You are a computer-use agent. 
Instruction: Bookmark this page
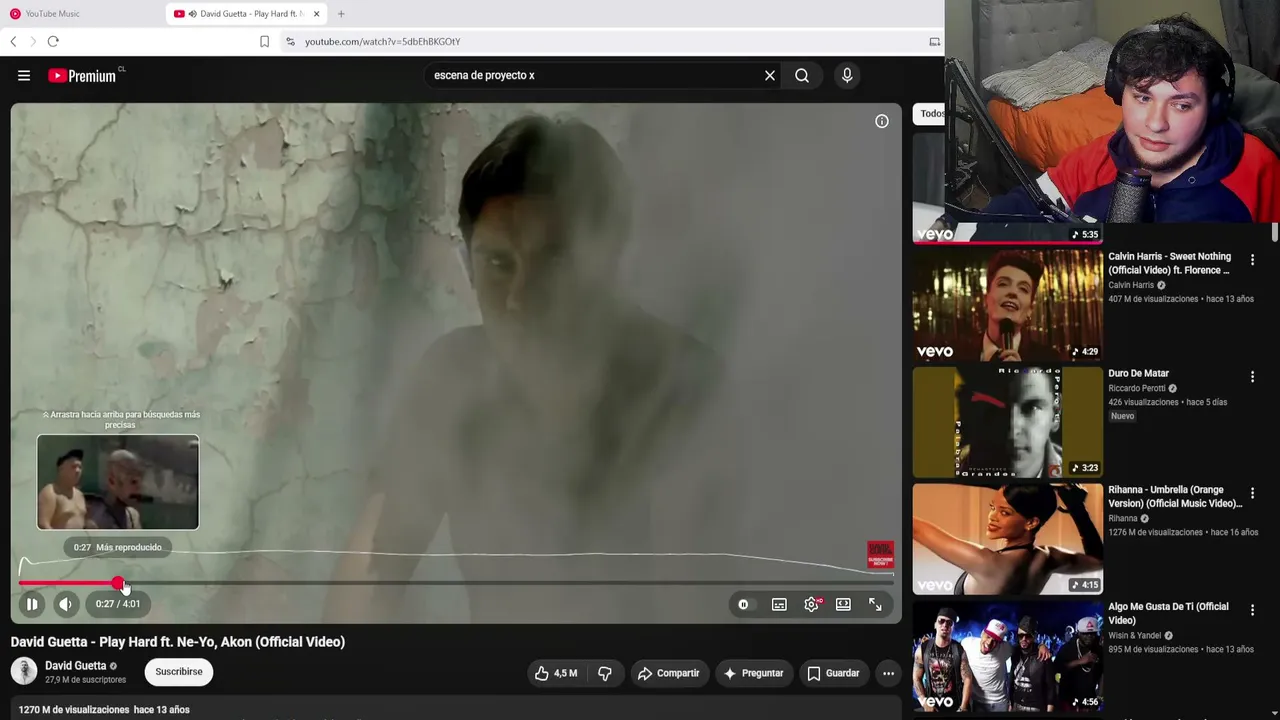click(x=264, y=41)
